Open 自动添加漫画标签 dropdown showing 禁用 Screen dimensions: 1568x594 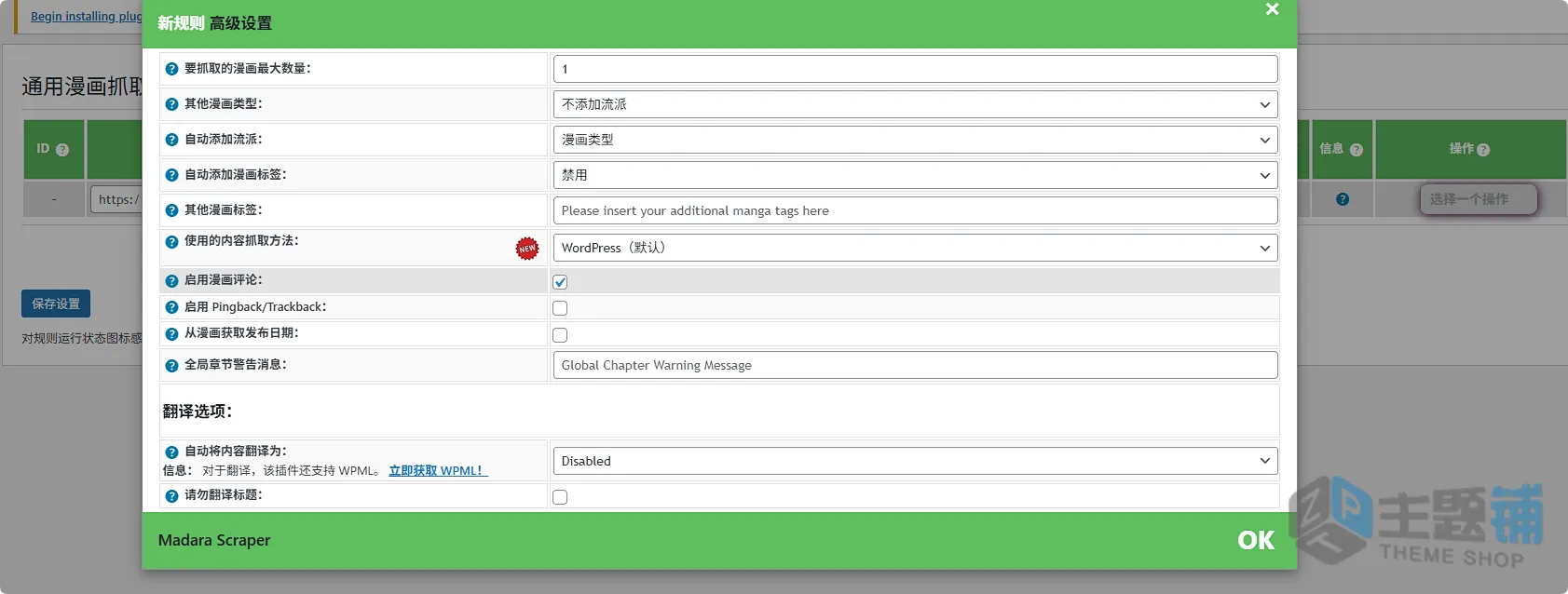pyautogui.click(x=915, y=175)
